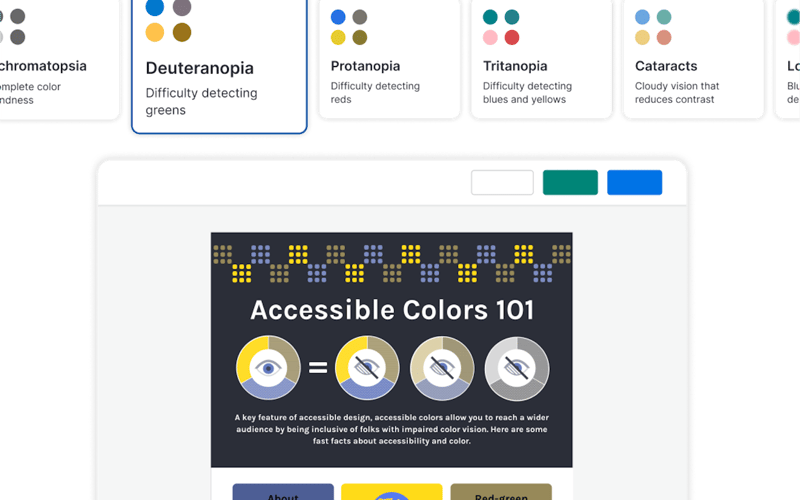Image resolution: width=800 pixels, height=500 pixels.
Task: Choose the Tritanopia vision card
Action: tap(541, 59)
